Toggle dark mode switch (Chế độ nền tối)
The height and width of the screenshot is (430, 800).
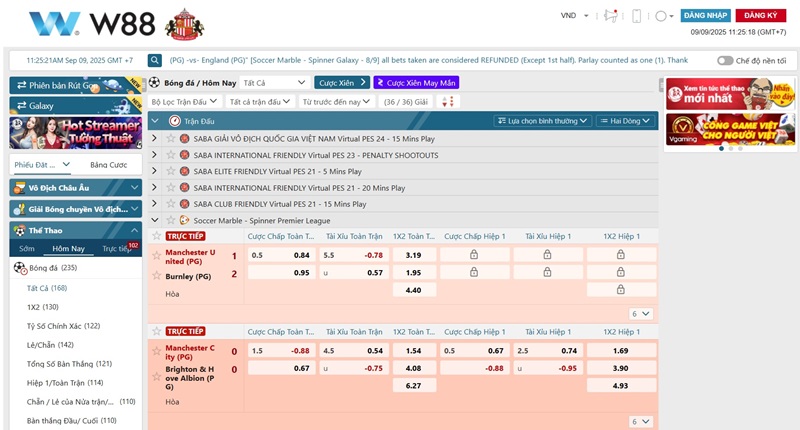click(x=724, y=60)
